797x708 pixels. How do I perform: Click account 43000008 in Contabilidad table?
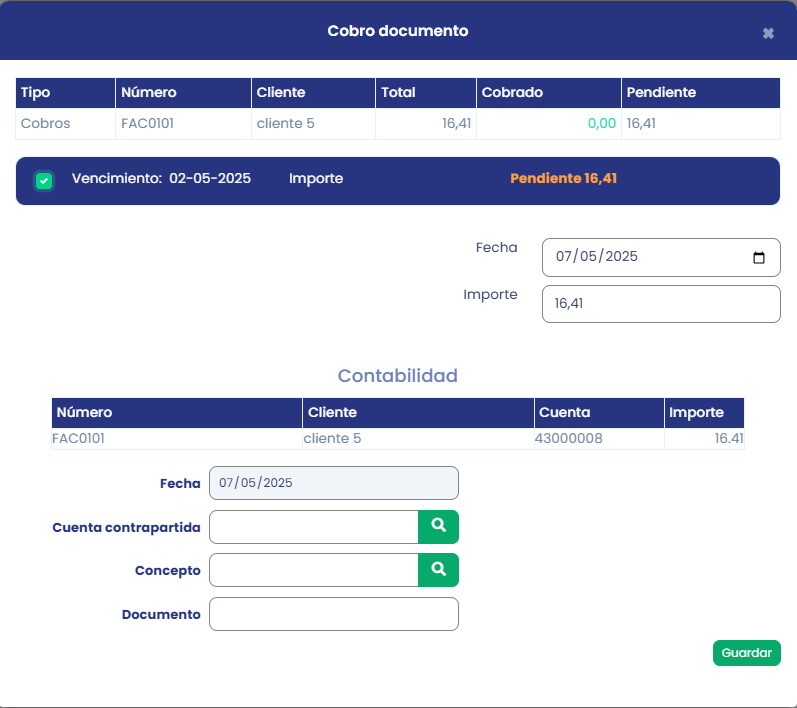point(569,438)
